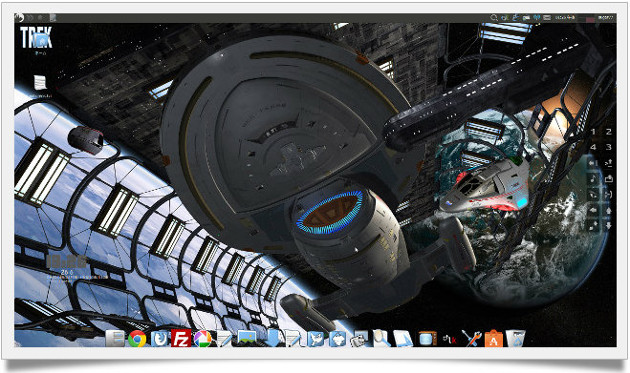Switch to workspace 2 in the side widget
Screen dimensions: 630x373
[608, 132]
